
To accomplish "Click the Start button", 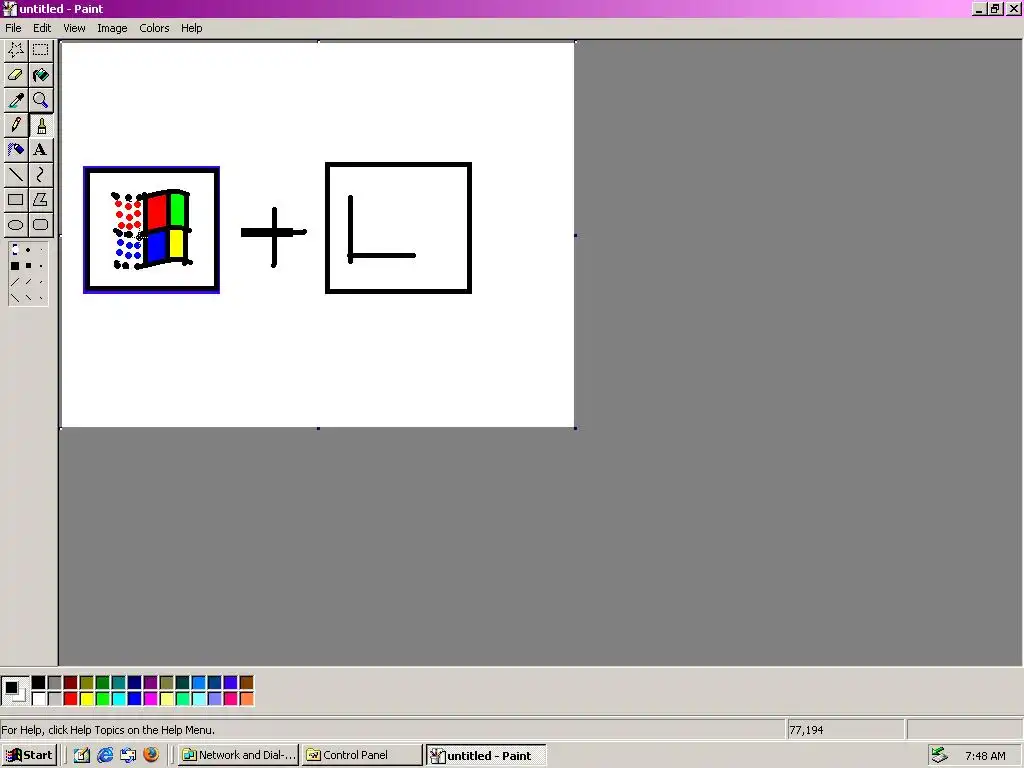I will (29, 755).
